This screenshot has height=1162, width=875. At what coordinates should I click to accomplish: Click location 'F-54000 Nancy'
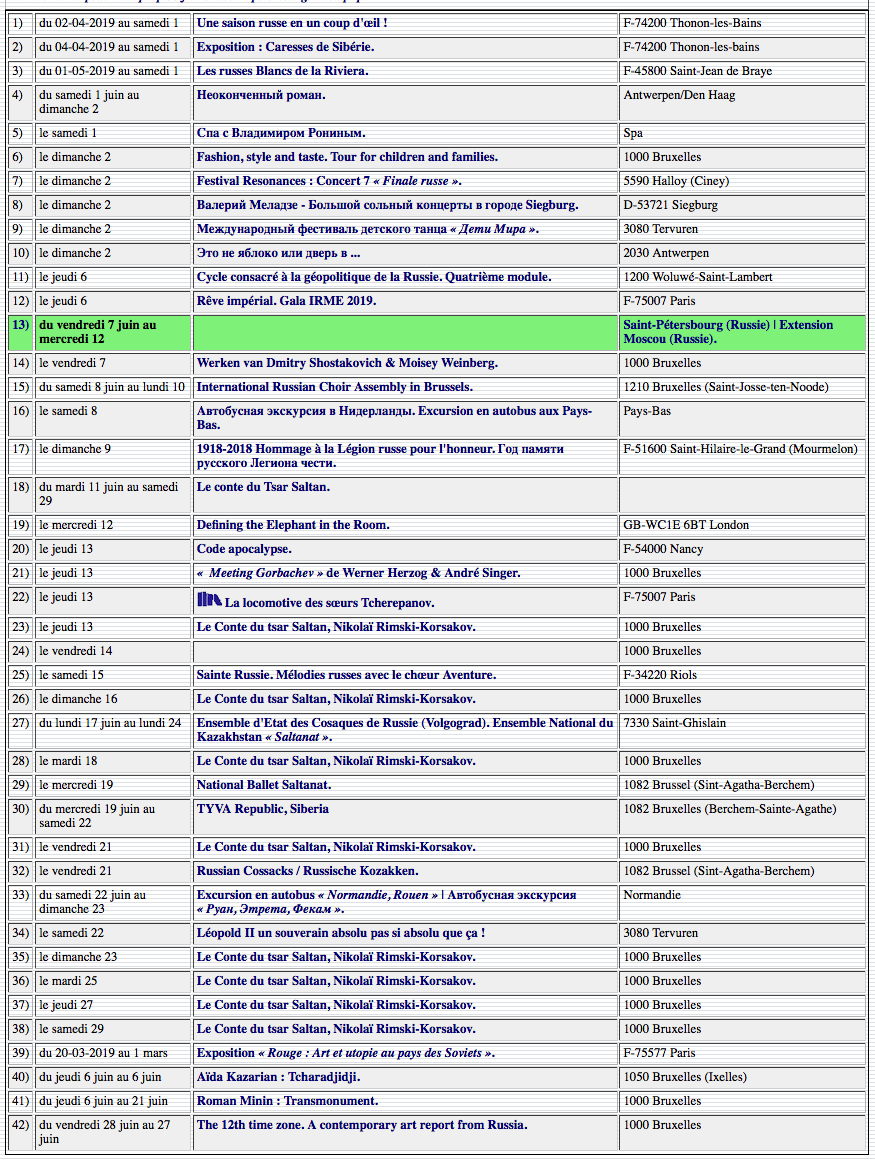coord(663,549)
